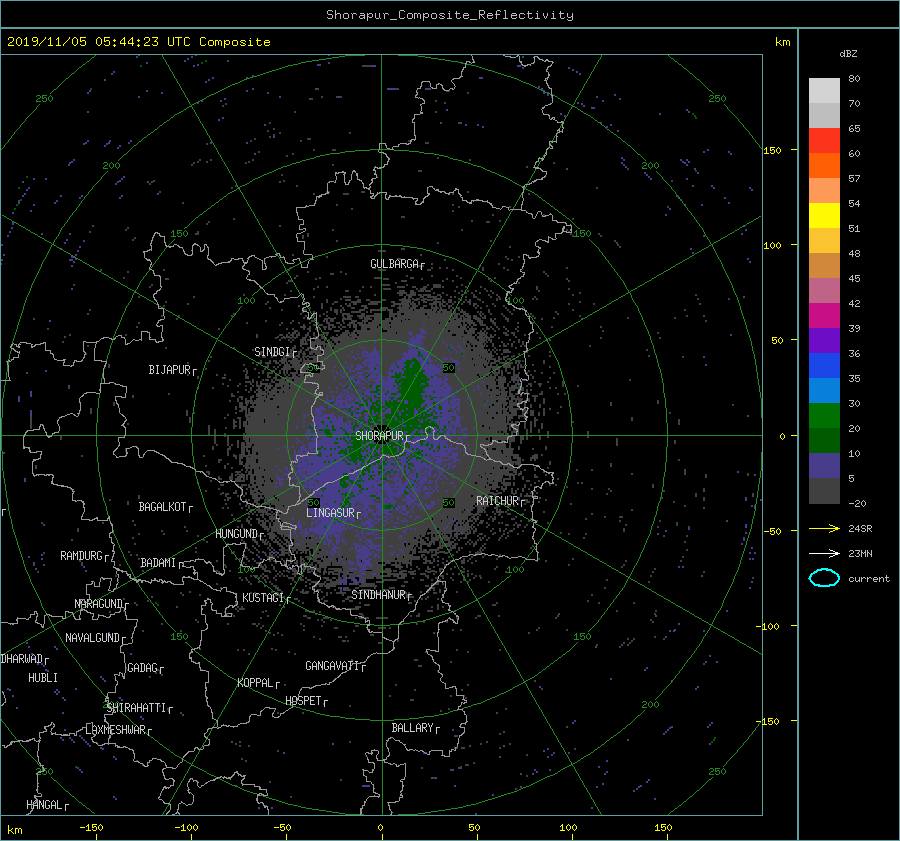This screenshot has height=841, width=900.
Task: Click the SINDGI city label
Action: tap(272, 352)
